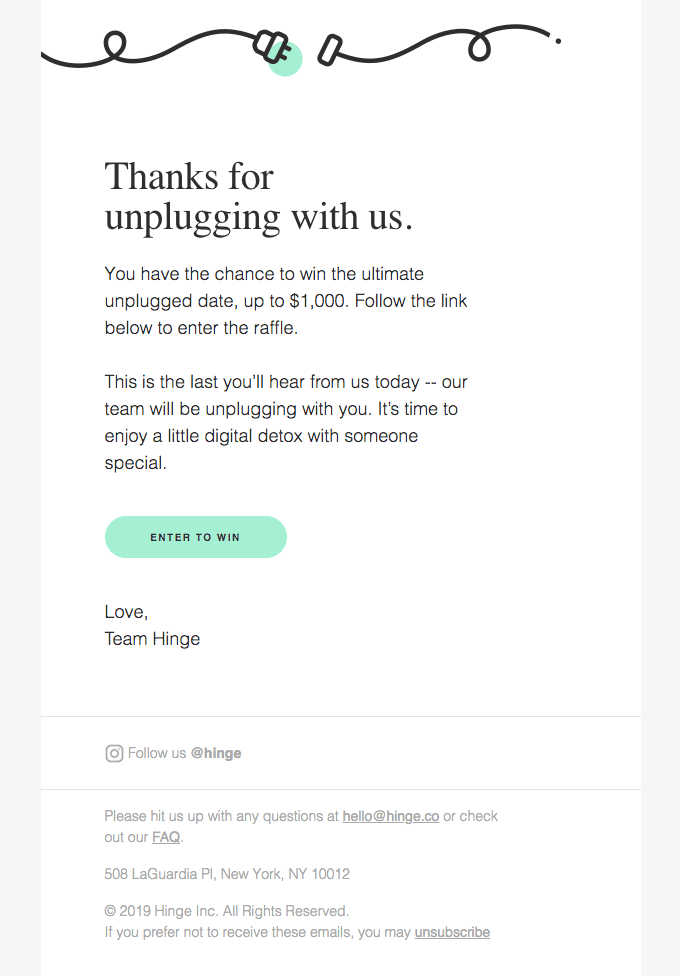The height and width of the screenshot is (976, 680).
Task: Click the "Team Hinge" signature
Action: click(x=152, y=639)
